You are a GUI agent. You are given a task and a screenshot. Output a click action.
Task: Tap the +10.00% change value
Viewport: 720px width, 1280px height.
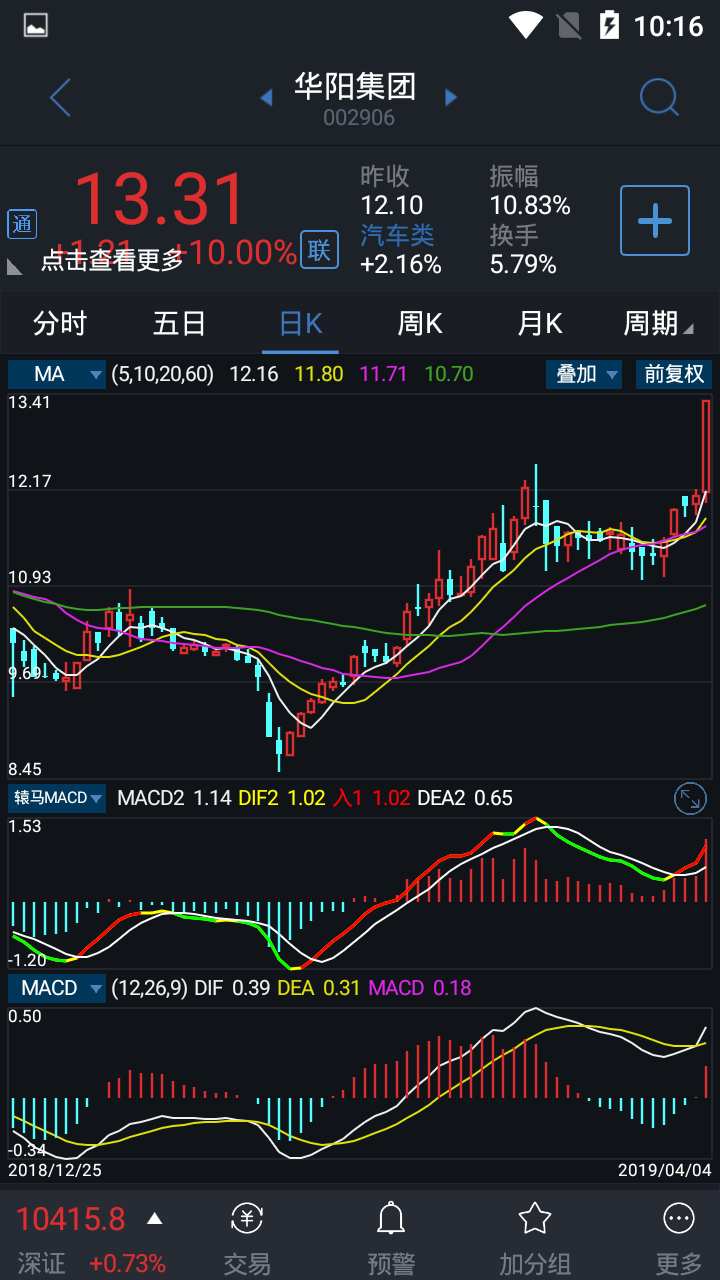(x=235, y=252)
